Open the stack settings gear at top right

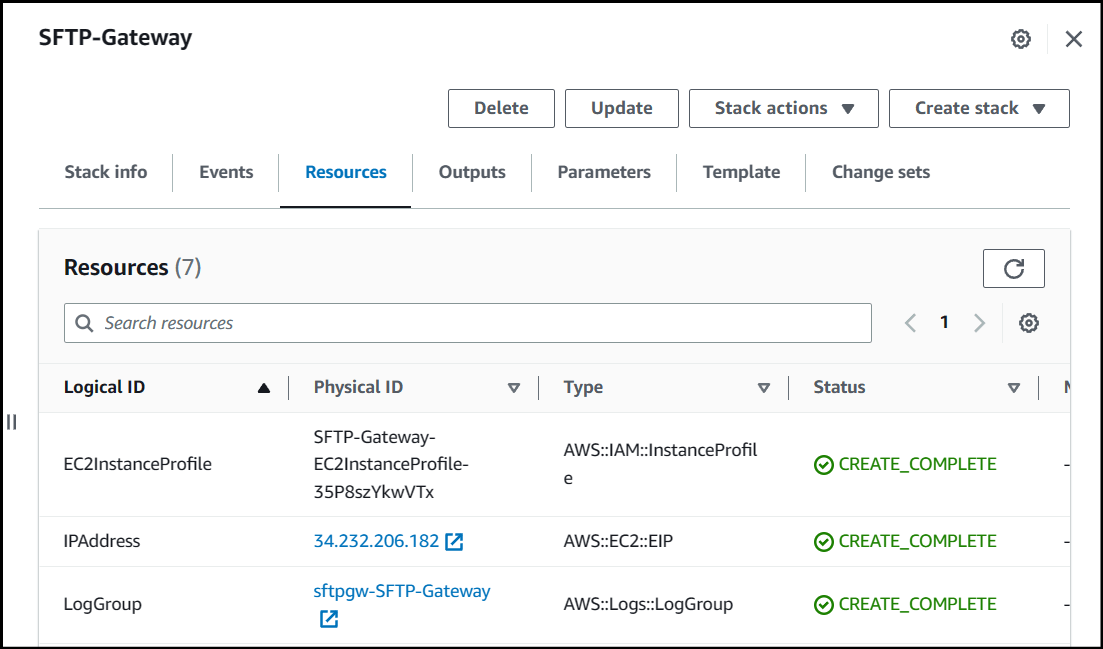[x=1020, y=38]
